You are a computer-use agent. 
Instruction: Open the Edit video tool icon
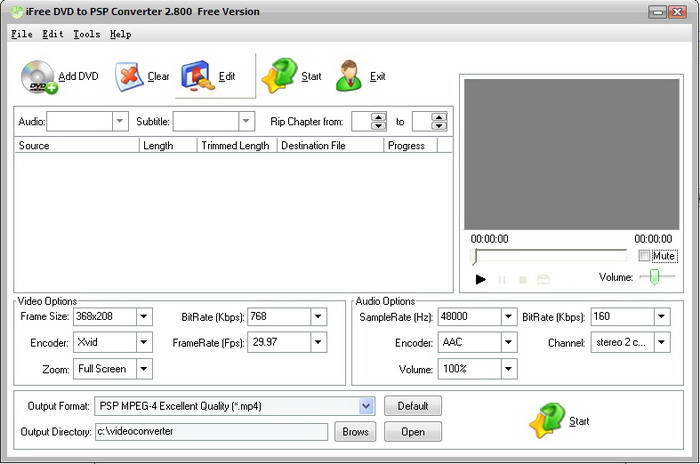pos(196,76)
